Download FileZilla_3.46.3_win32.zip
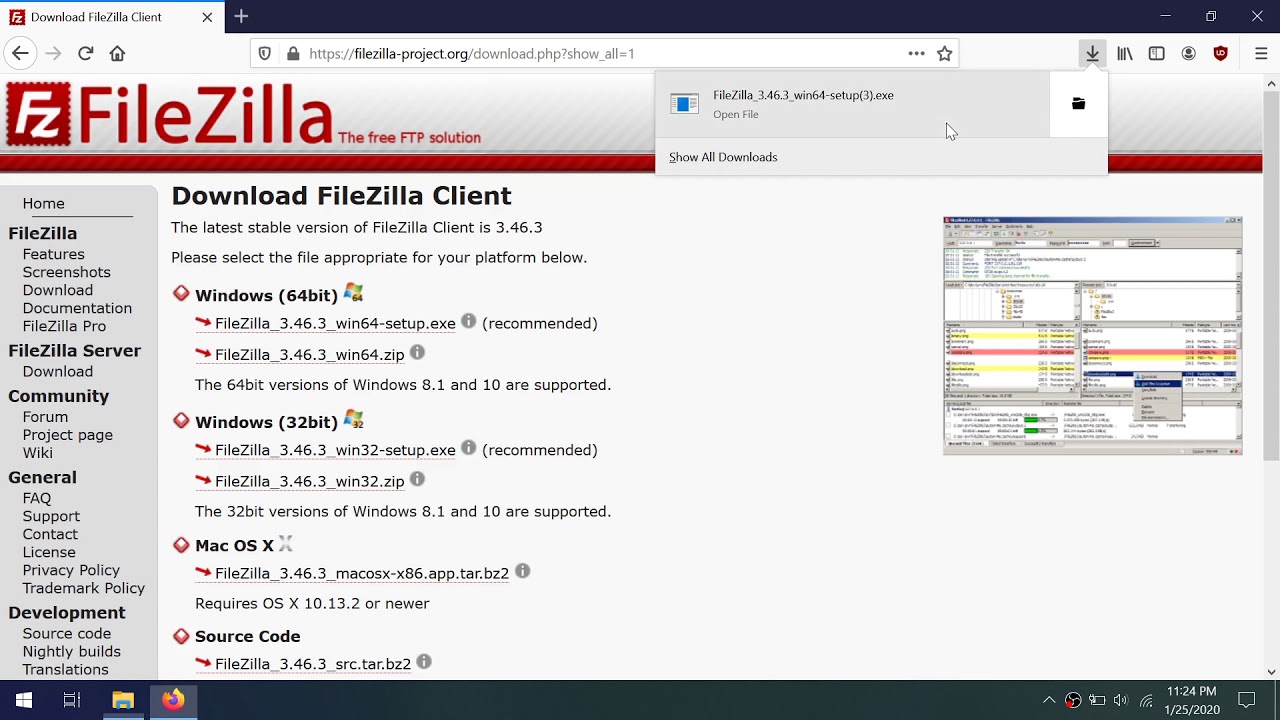 [x=309, y=481]
